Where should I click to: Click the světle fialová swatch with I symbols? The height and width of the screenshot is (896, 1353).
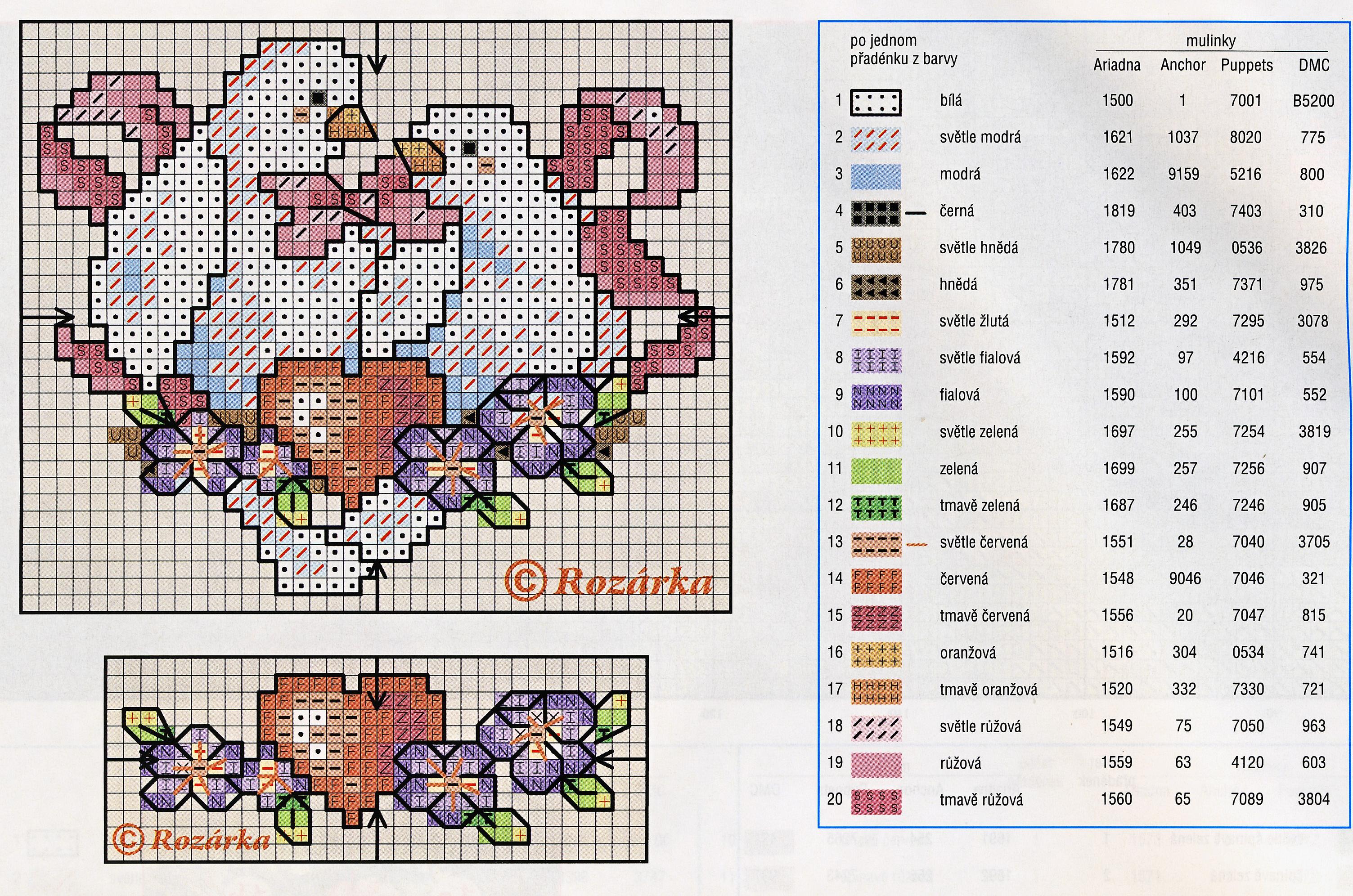876,360
